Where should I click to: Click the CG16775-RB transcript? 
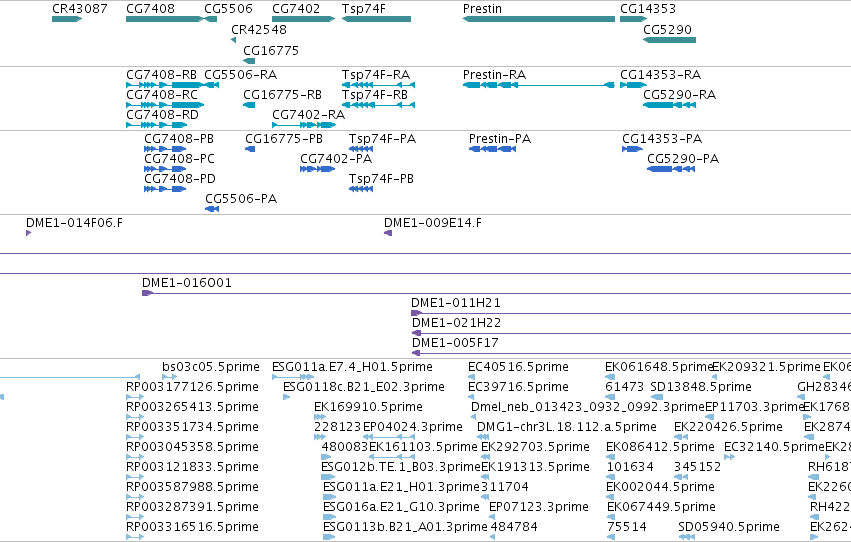point(249,105)
